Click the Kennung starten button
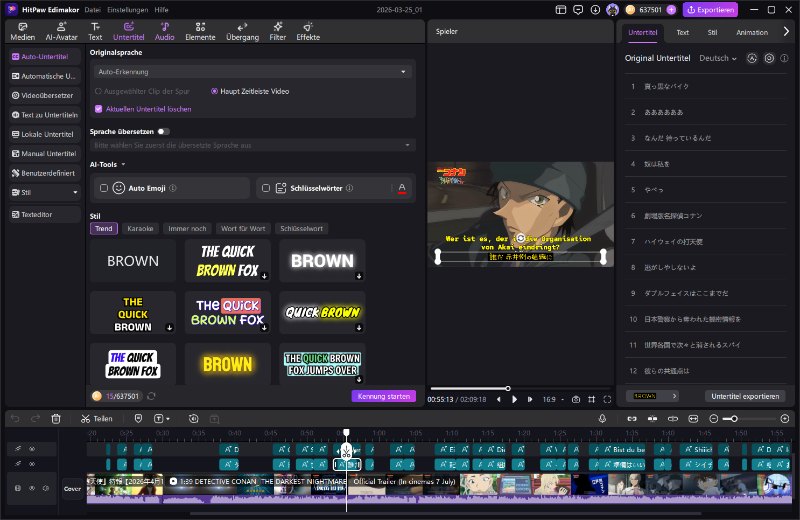The image size is (800, 520). point(384,396)
